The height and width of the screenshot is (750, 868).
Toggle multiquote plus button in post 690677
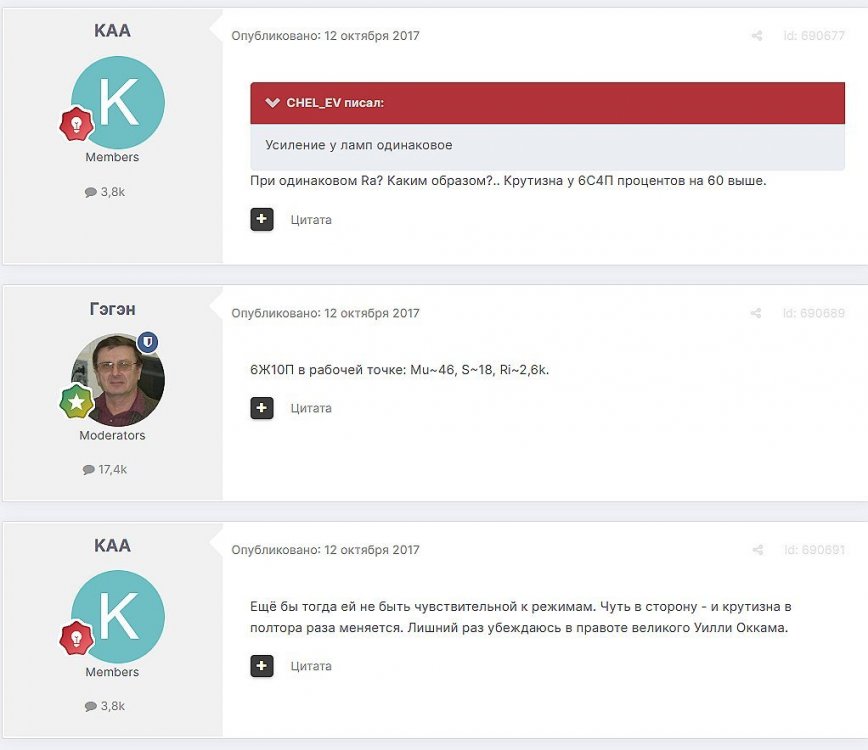pos(262,219)
